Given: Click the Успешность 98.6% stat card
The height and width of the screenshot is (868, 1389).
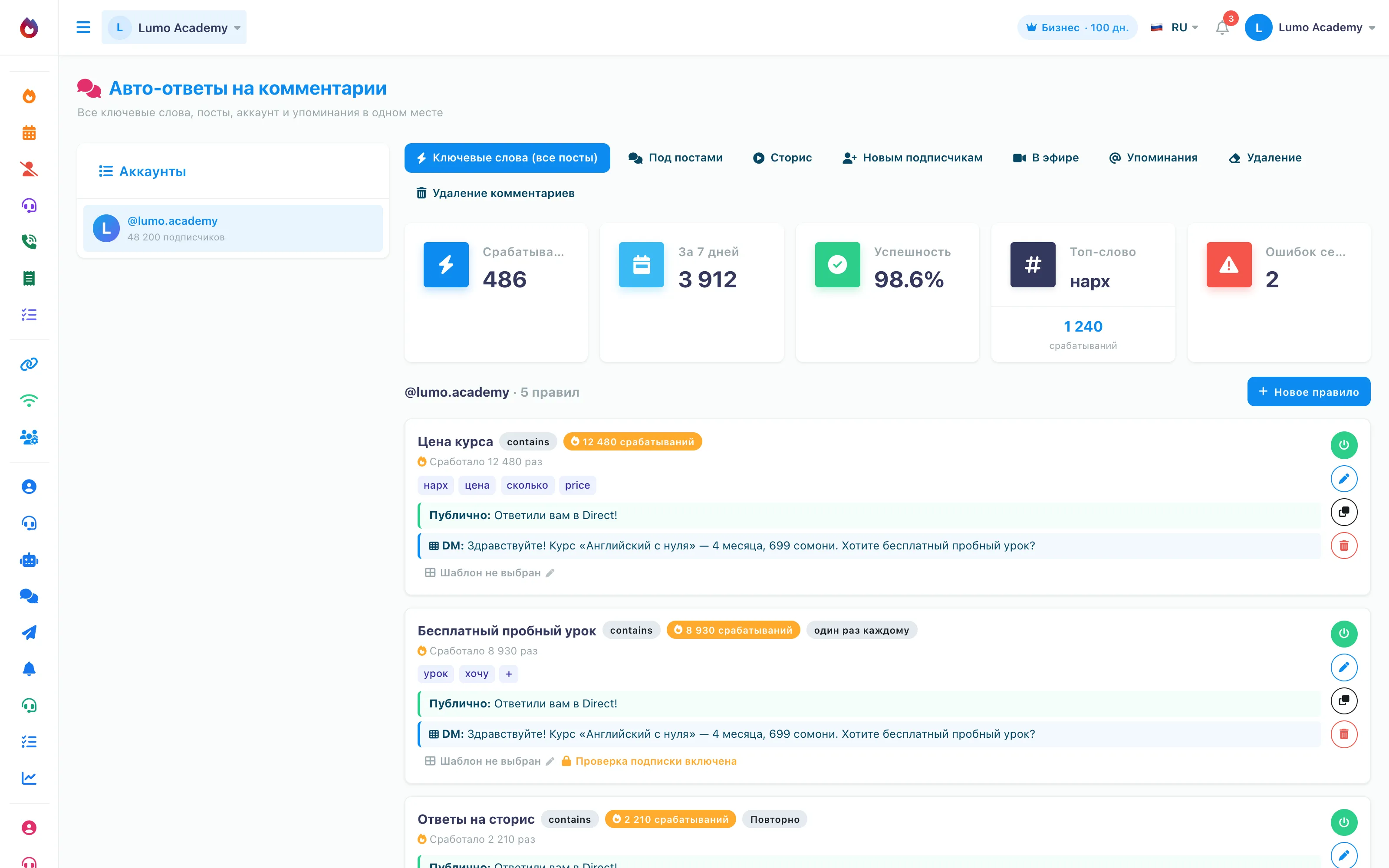Looking at the screenshot, I should [x=887, y=293].
